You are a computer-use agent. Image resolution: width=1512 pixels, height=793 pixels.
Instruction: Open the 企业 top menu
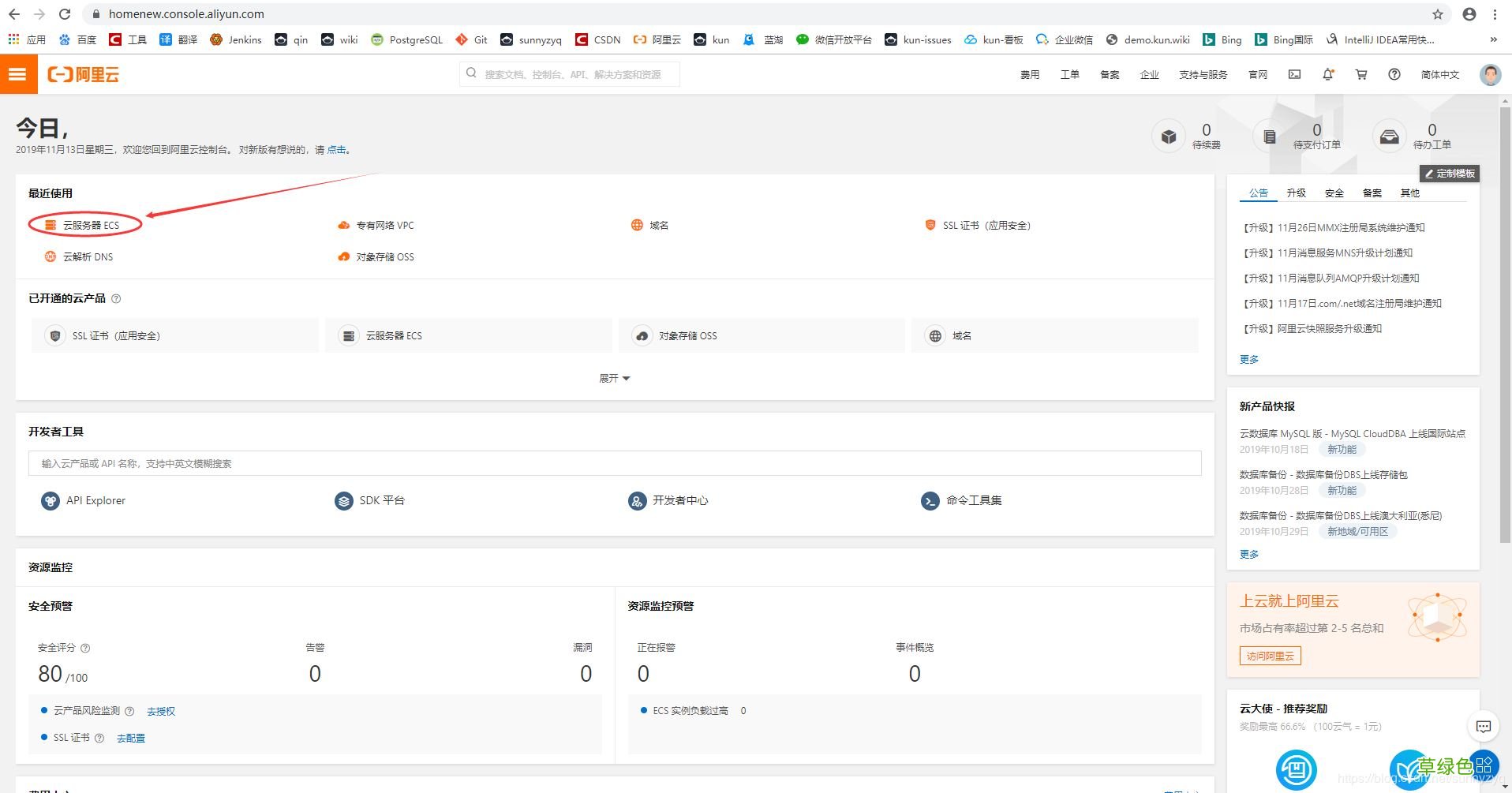click(1149, 74)
